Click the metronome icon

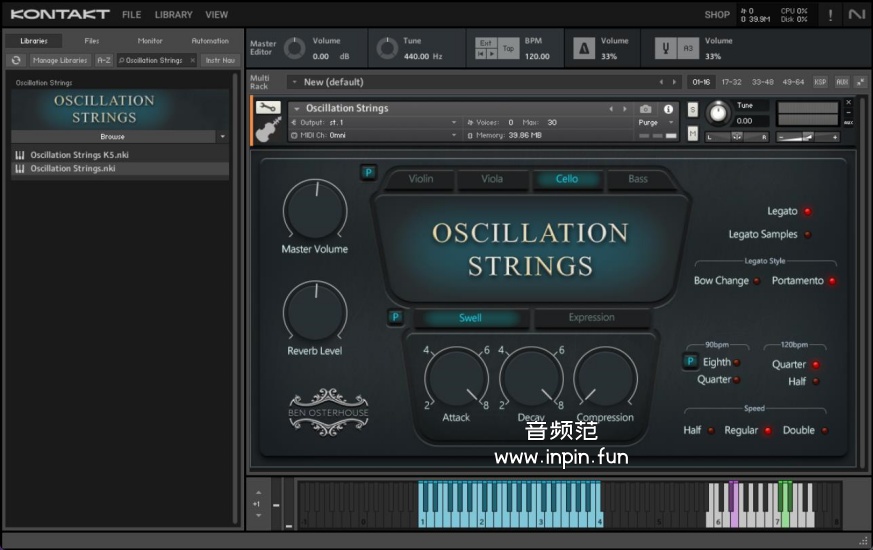[x=583, y=47]
